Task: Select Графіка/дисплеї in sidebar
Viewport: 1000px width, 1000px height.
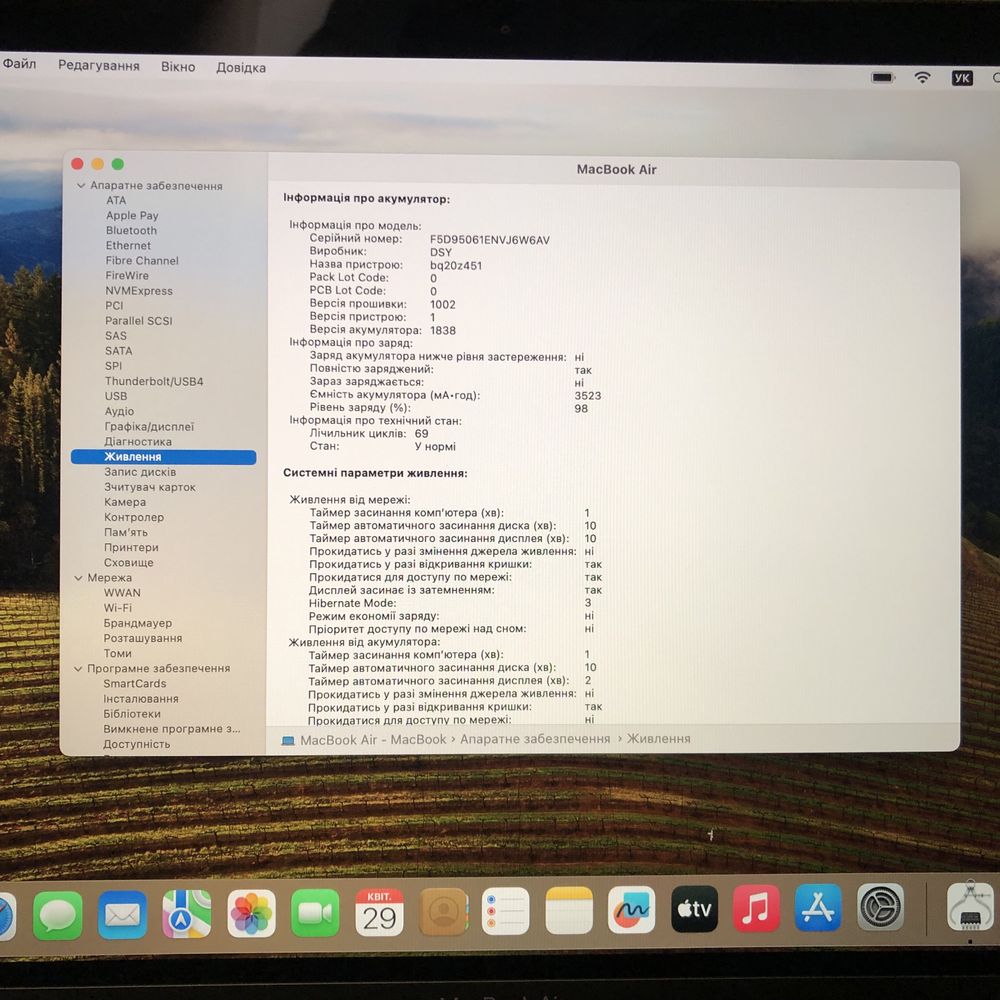Action: point(149,427)
